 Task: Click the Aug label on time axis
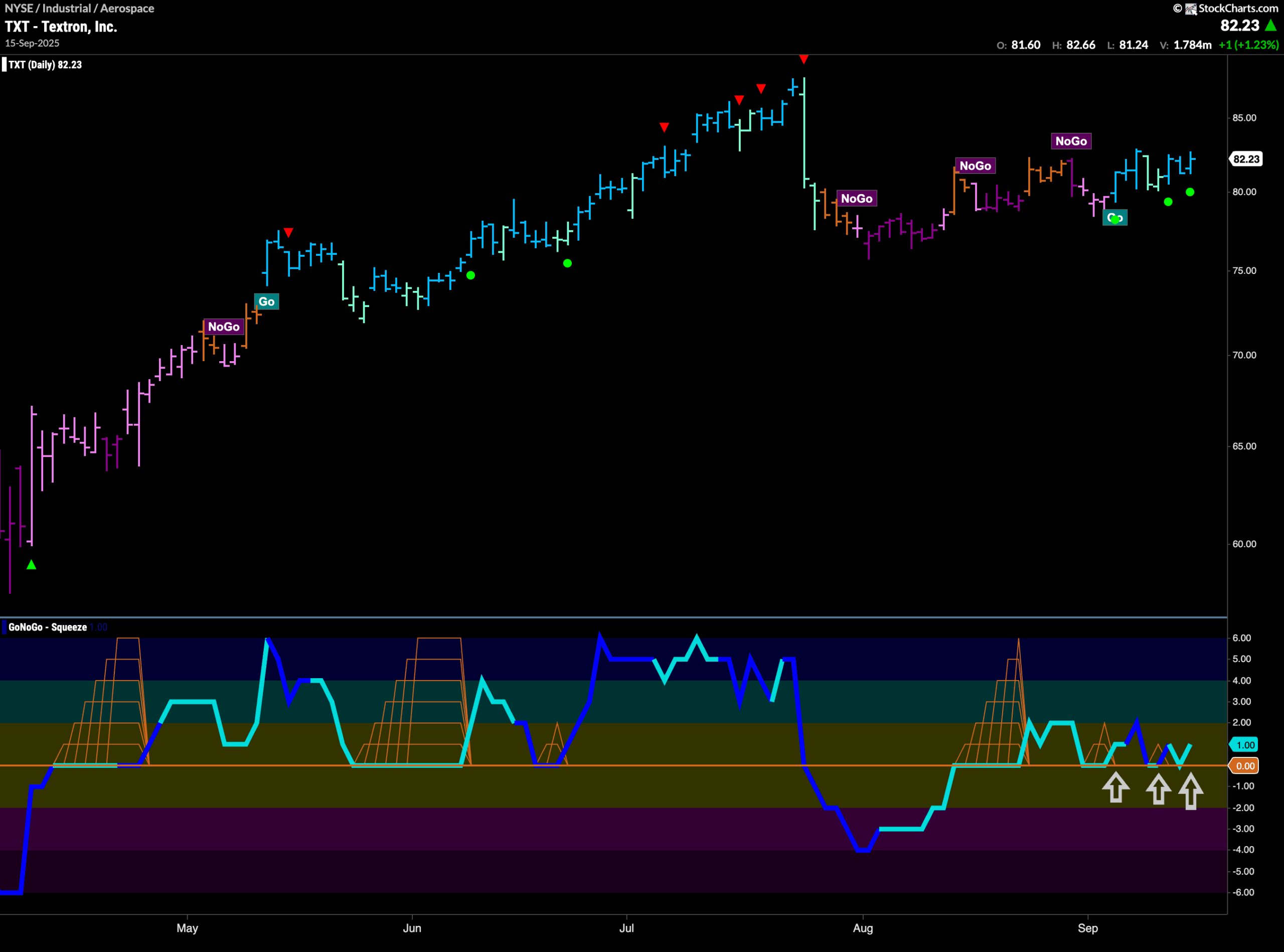[x=863, y=928]
